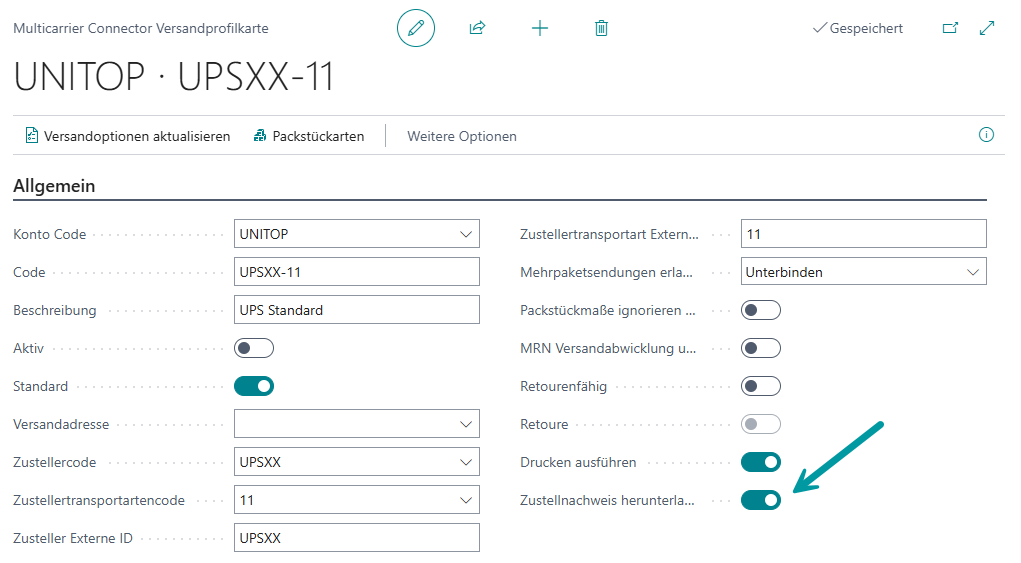1021x563 pixels.
Task: Click the Beschreibung field with UPS Standard
Action: tap(356, 310)
